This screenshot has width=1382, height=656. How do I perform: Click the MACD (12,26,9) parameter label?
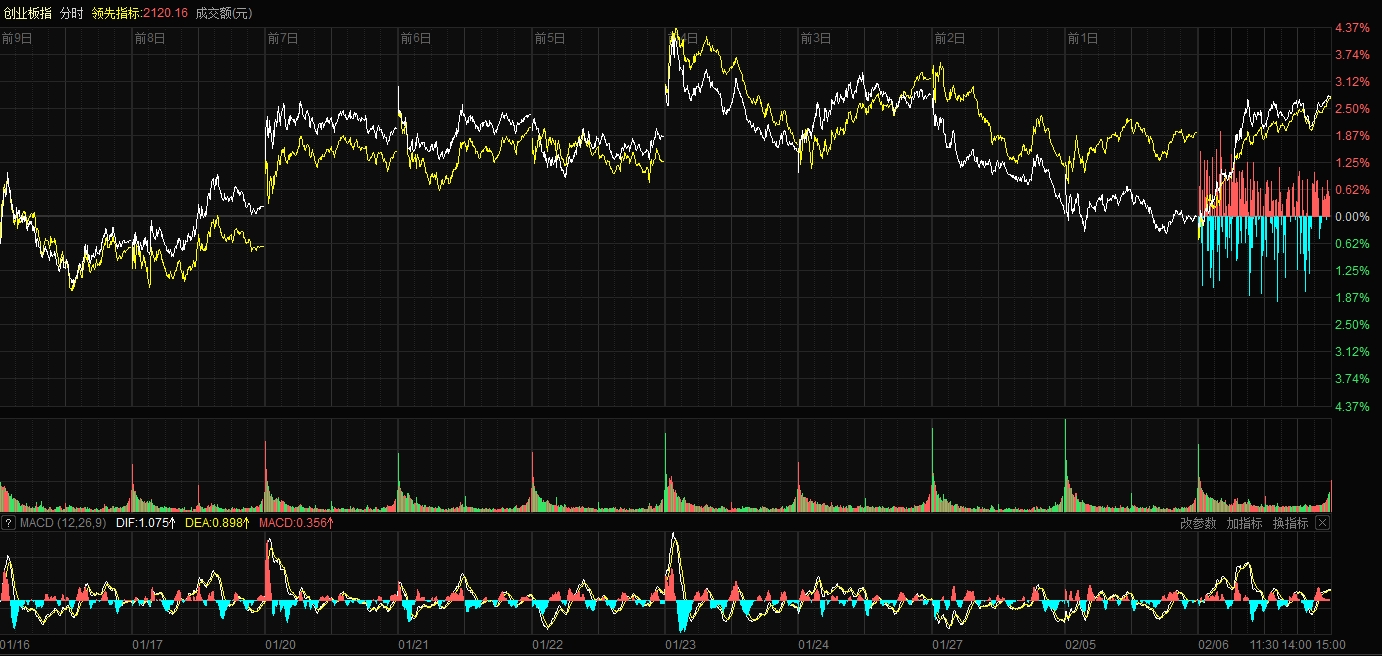click(63, 523)
